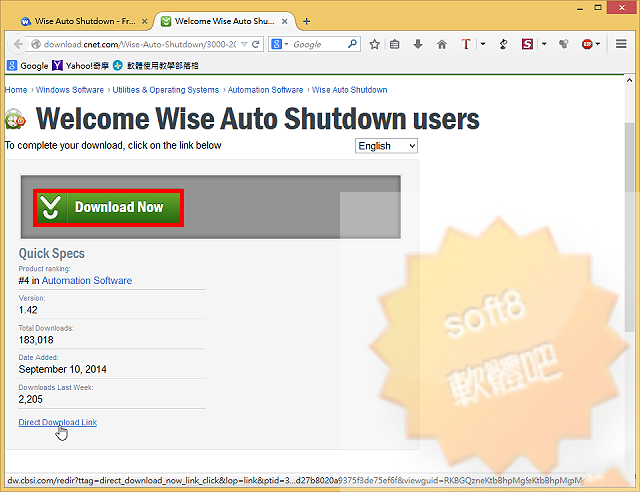The image size is (640, 492).
Task: Open Utilities & Operating Systems breadcrumb
Action: coord(166,90)
